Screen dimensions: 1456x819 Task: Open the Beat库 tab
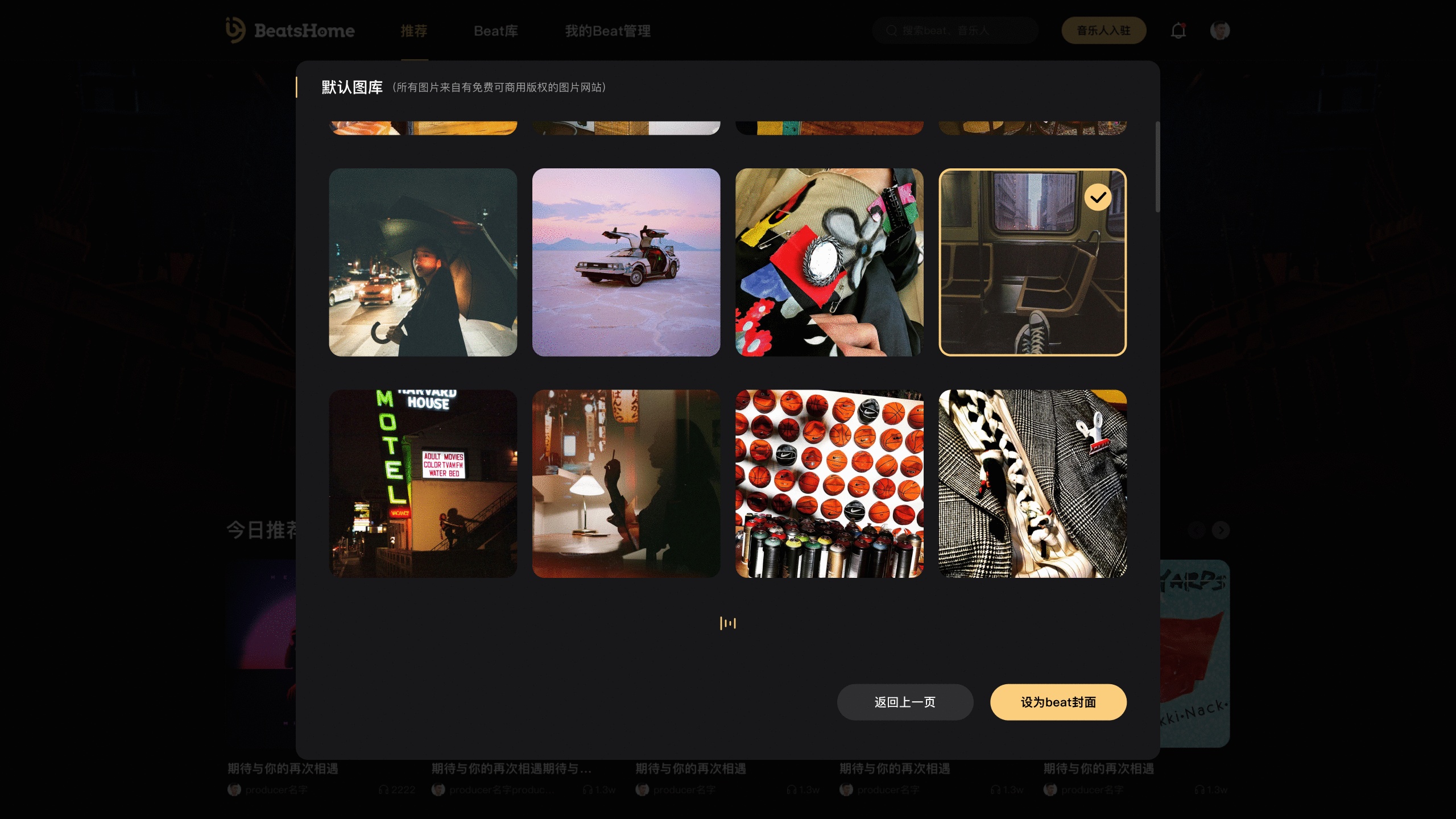point(496,31)
